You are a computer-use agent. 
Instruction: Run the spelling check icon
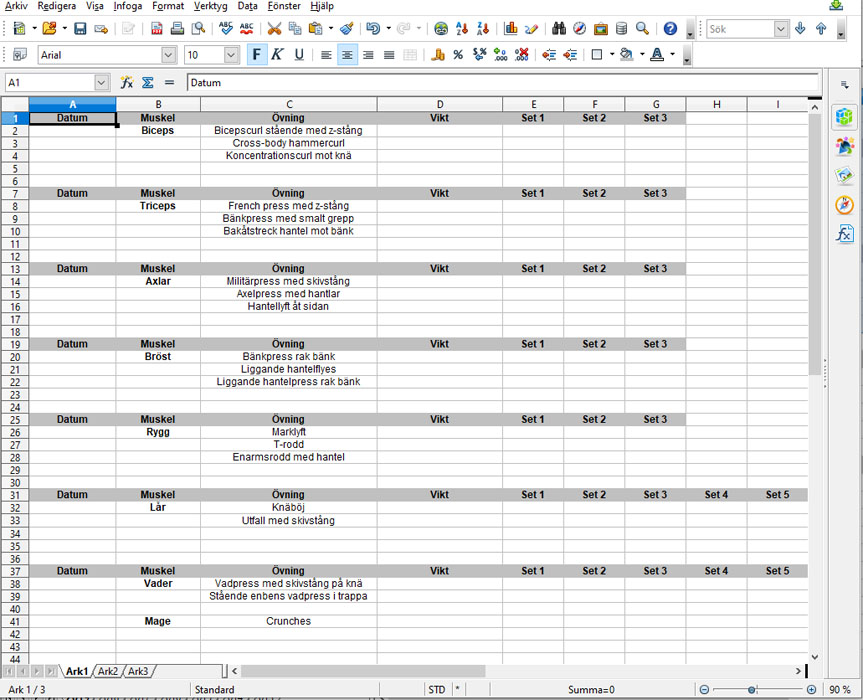[226, 29]
